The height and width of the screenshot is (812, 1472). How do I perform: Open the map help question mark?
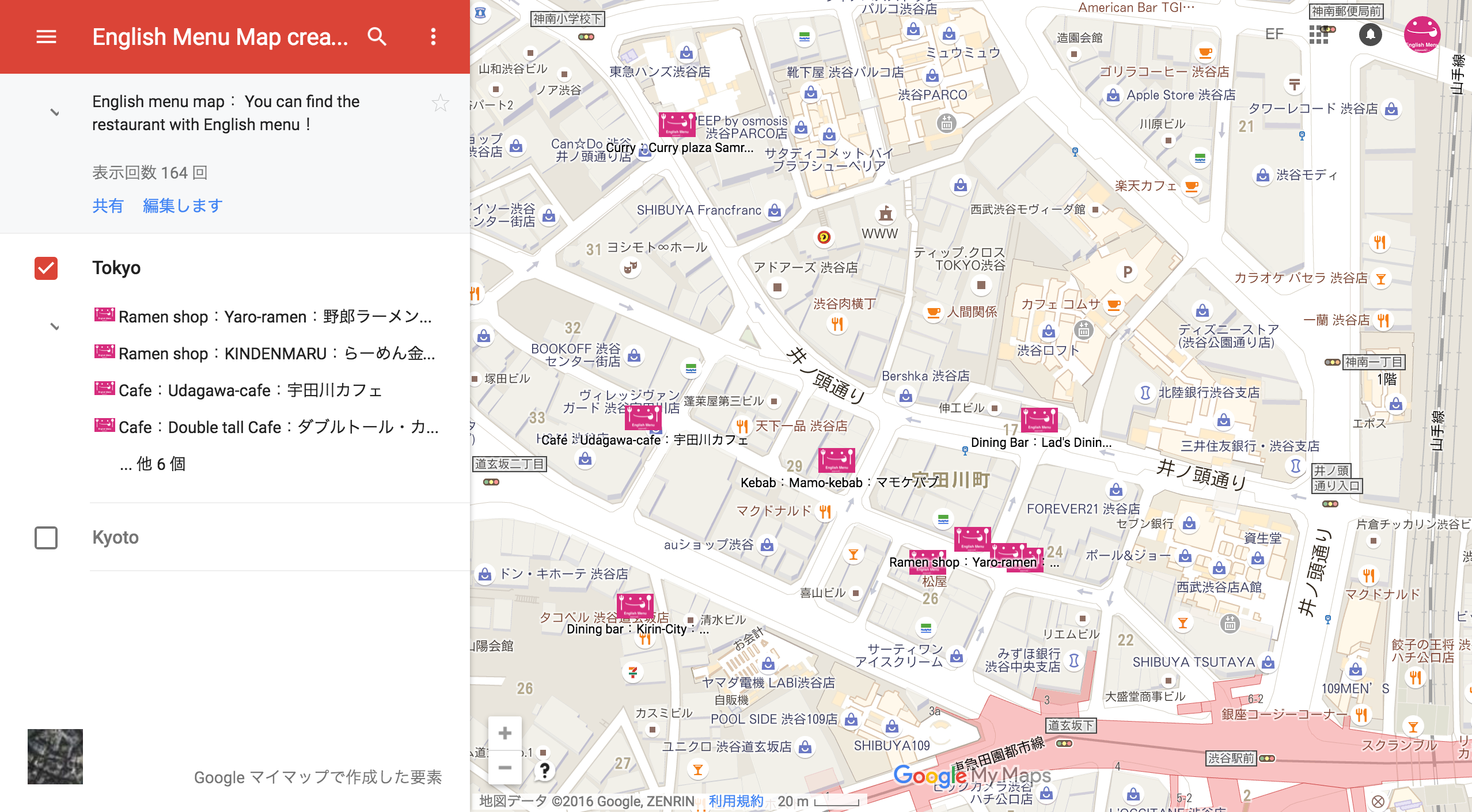(x=544, y=770)
